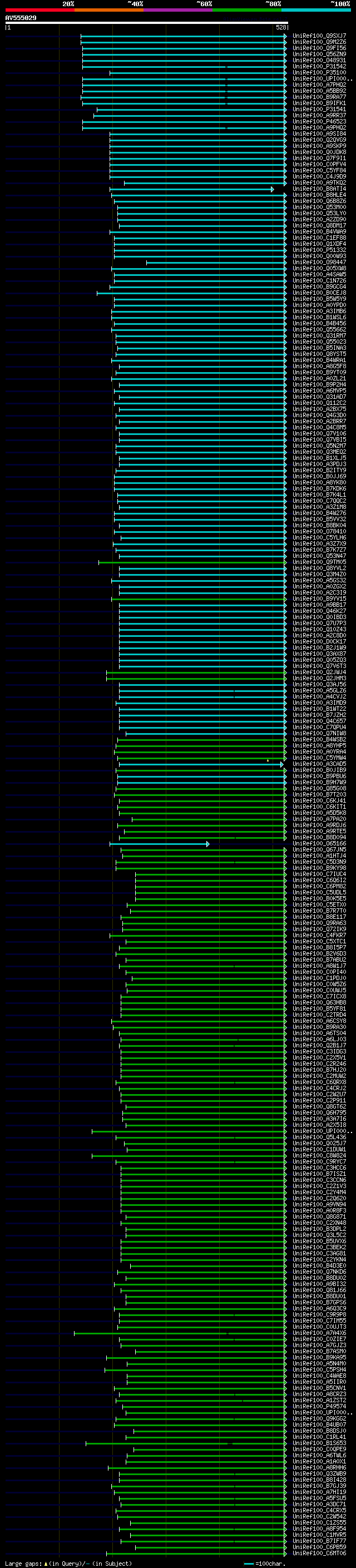Select the UniRef100_B9RA77 label
The width and height of the screenshot is (356, 1568).
(x=319, y=97)
